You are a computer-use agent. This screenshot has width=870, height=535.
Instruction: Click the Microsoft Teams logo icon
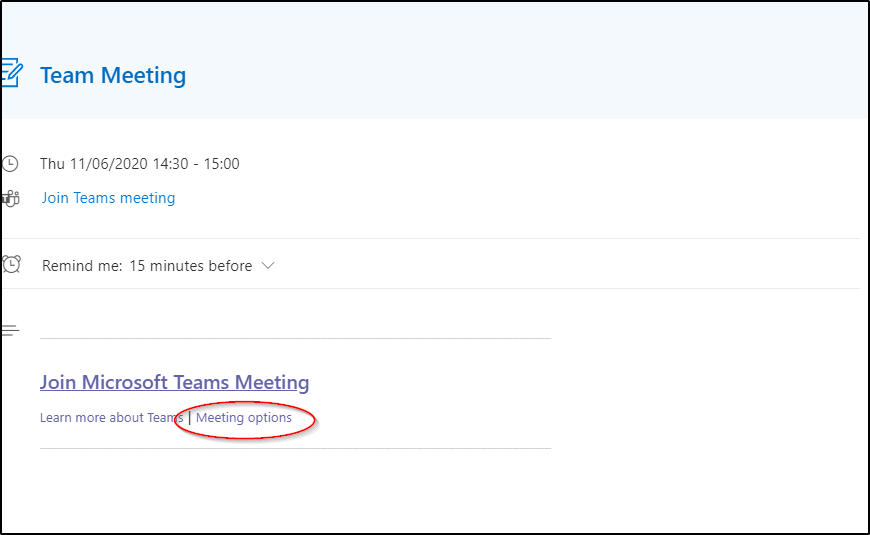pos(11,198)
